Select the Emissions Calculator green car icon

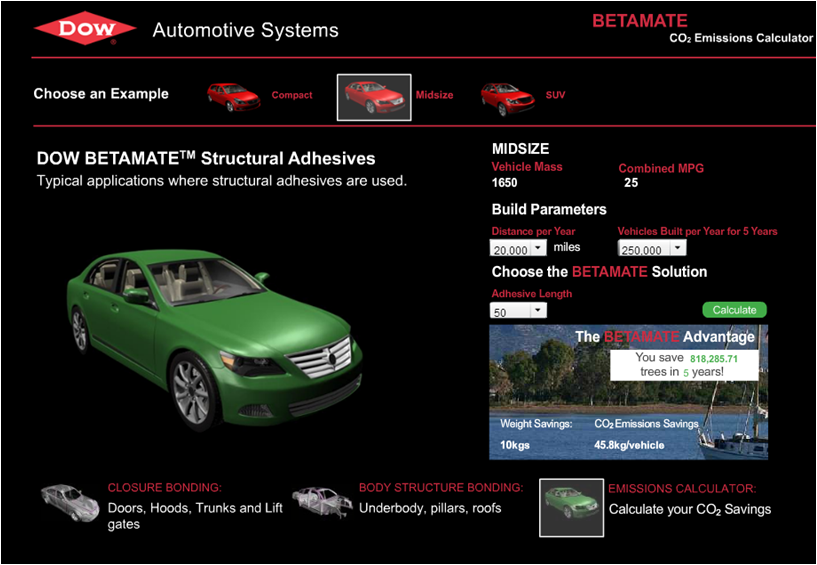pos(571,506)
